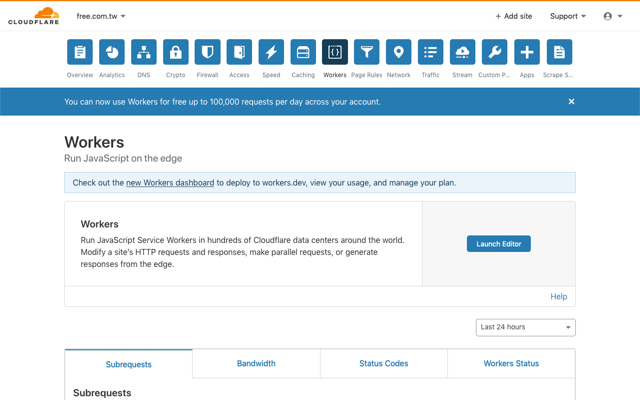The width and height of the screenshot is (640, 400).
Task: Open the Help link in Workers card
Action: (x=559, y=297)
